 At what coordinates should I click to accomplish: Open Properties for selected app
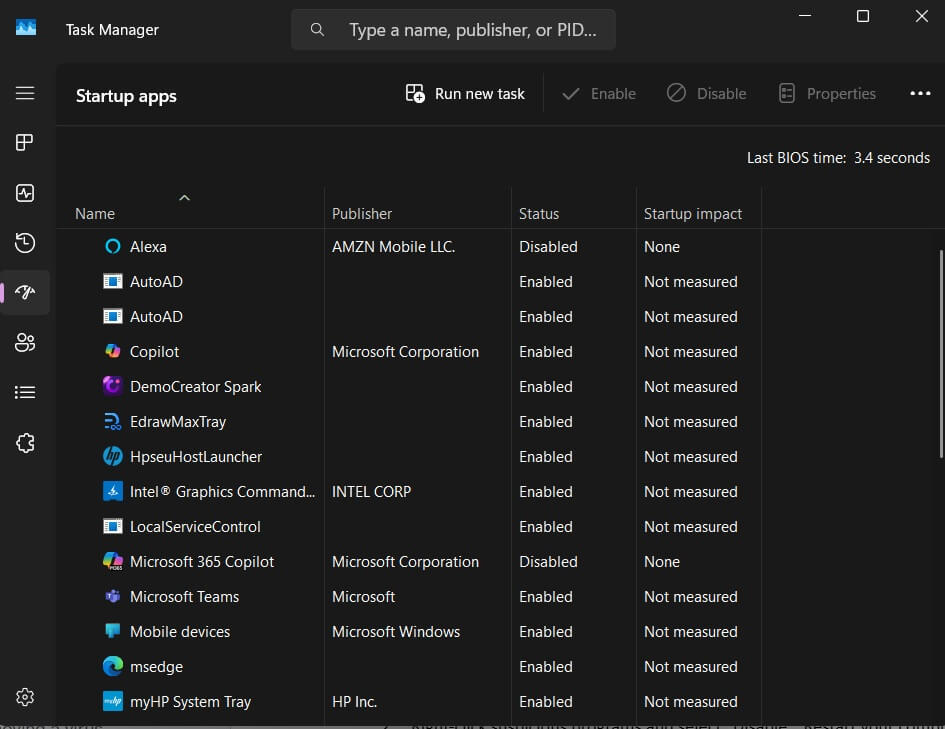(x=827, y=94)
